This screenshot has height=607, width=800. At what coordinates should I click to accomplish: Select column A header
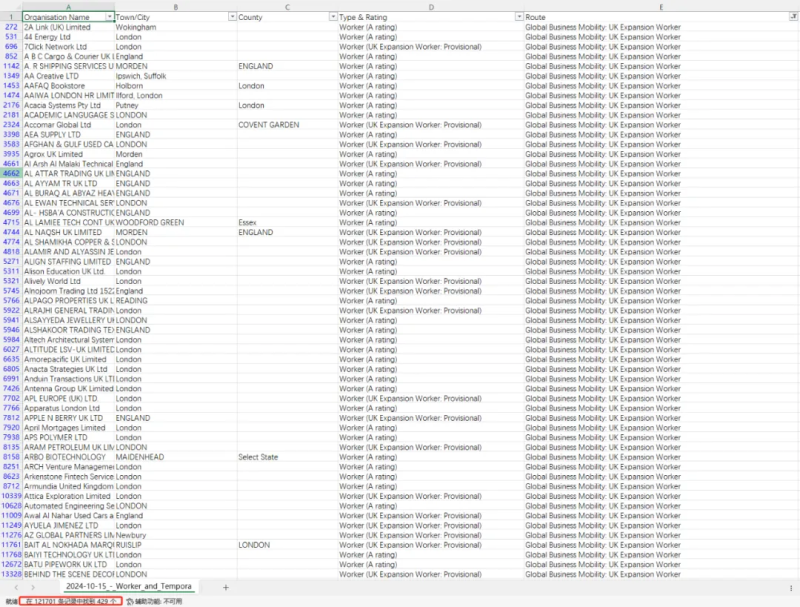[68, 7]
